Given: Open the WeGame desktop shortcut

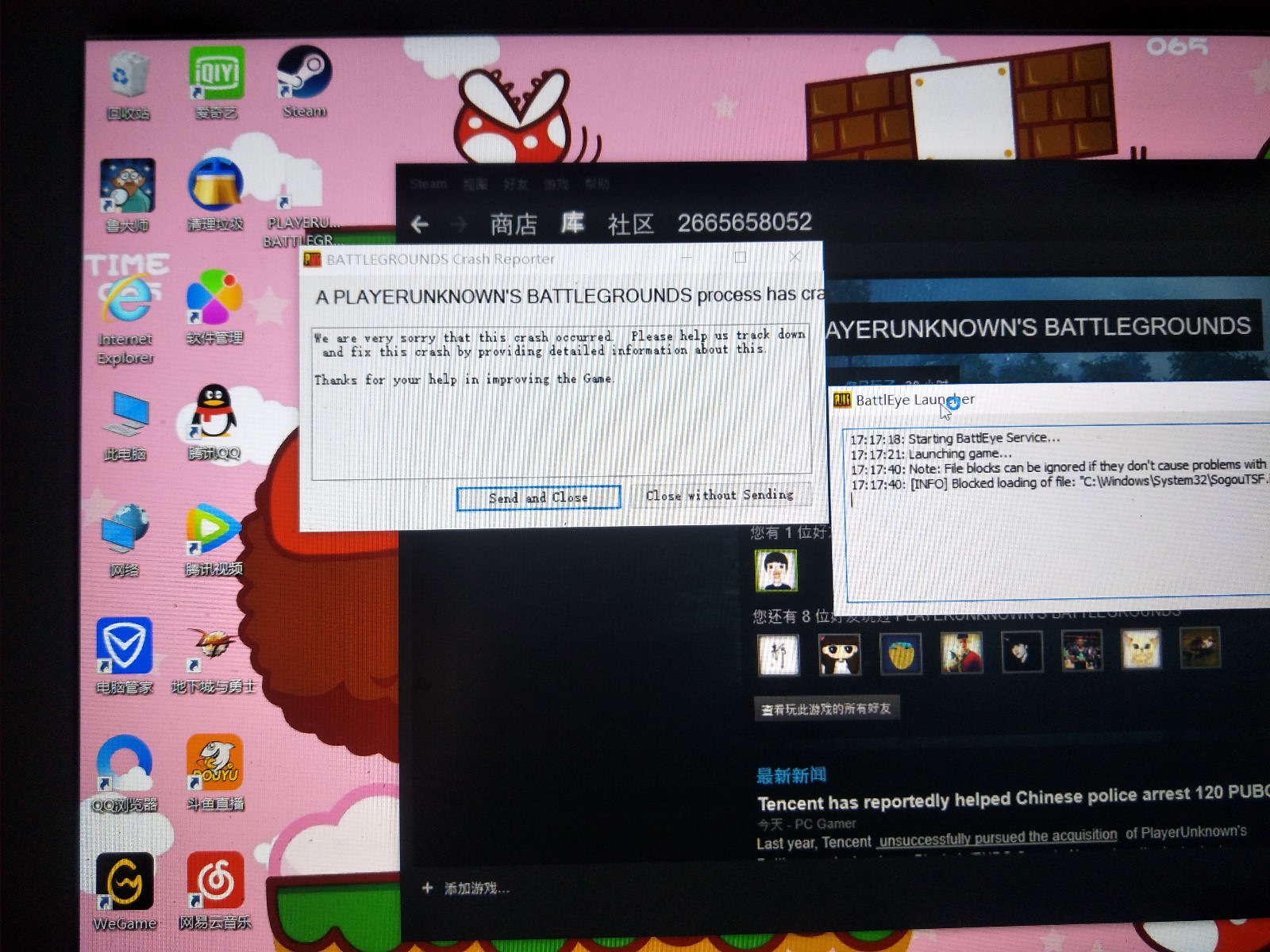Looking at the screenshot, I should click(x=125, y=892).
